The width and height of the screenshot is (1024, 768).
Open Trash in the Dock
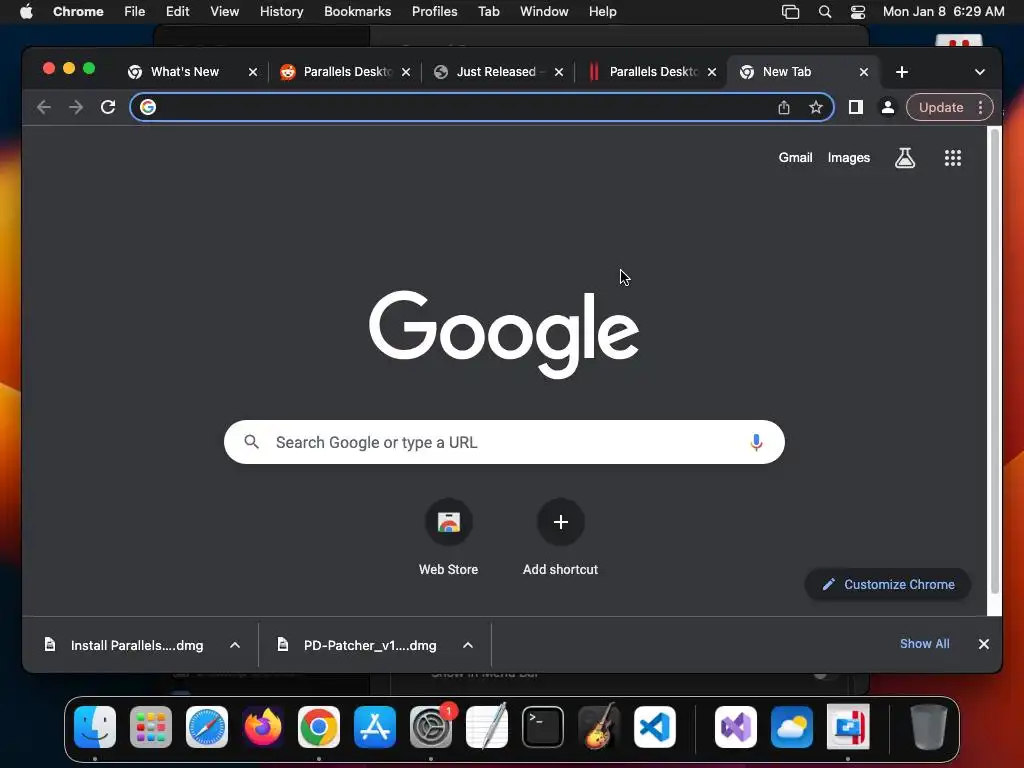pos(928,727)
